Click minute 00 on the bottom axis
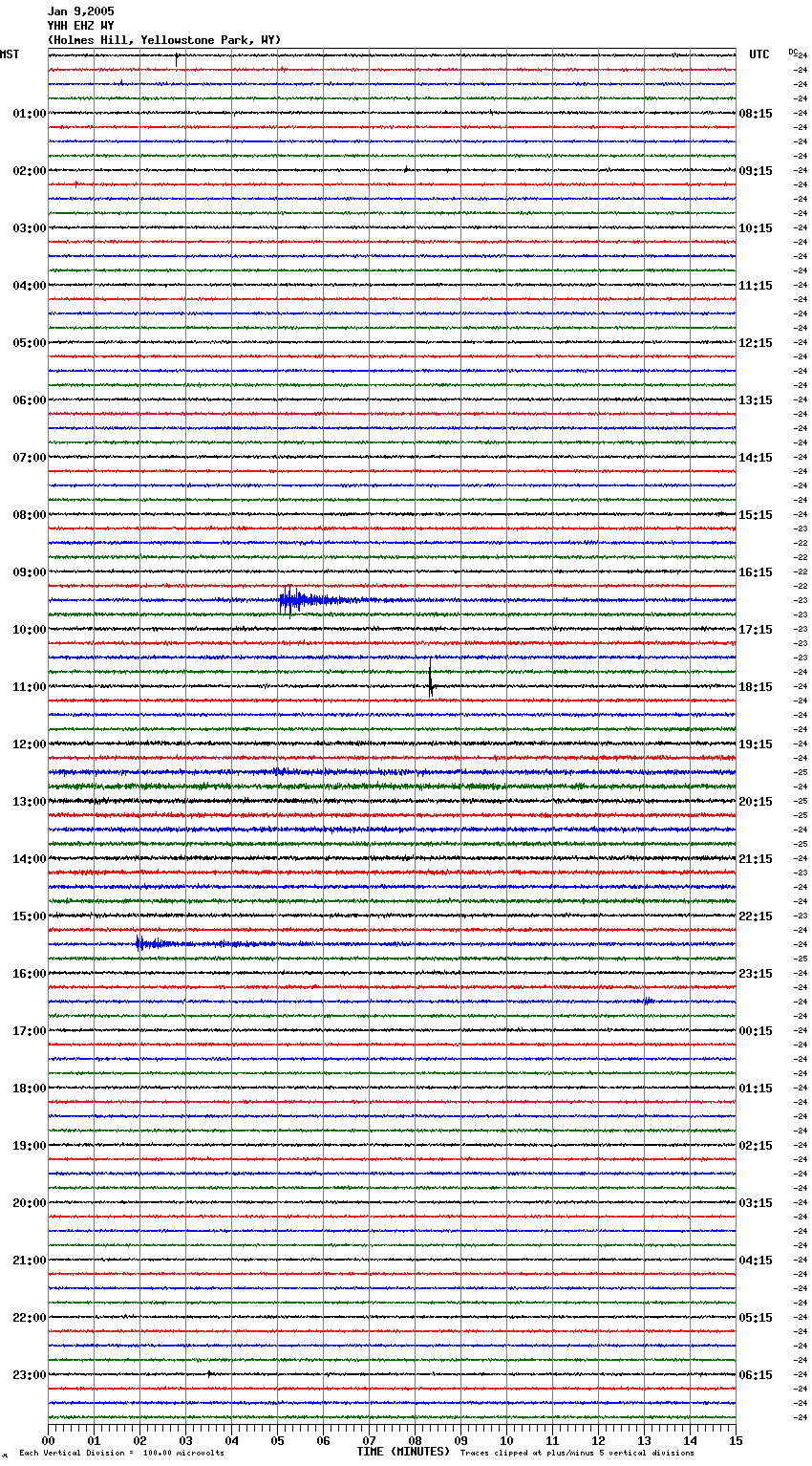The image size is (812, 1466). click(48, 1440)
